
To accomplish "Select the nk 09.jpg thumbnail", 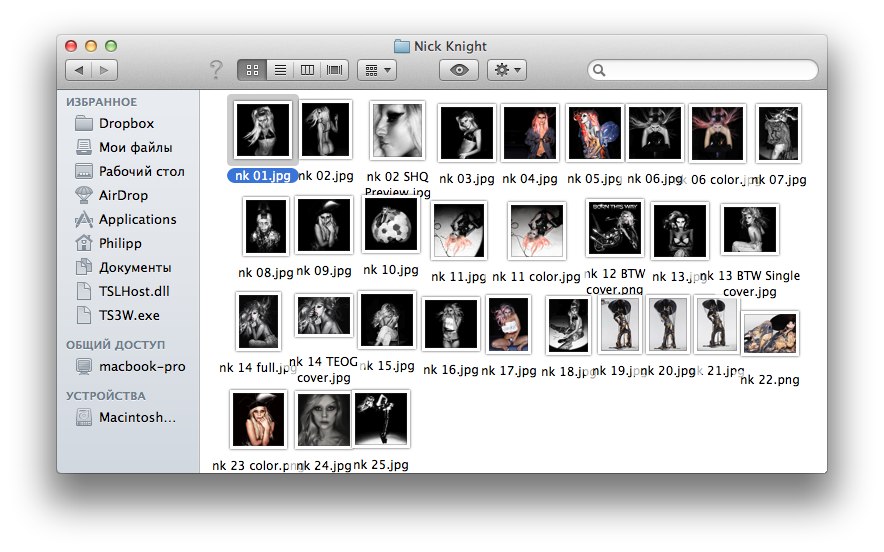I will pyautogui.click(x=324, y=224).
